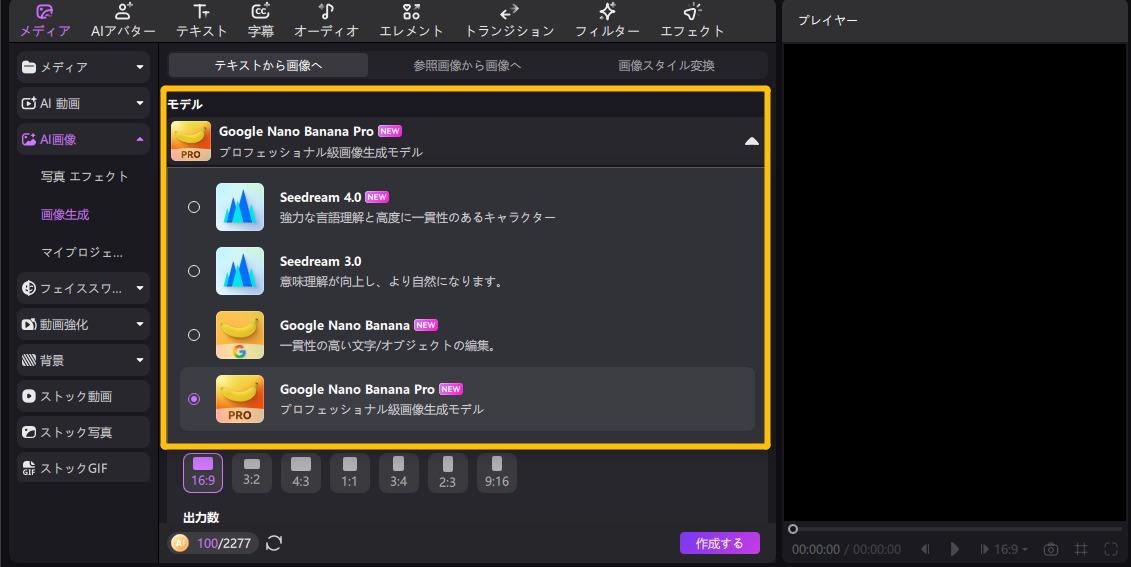Open the AIアバター tab
Screen dimensions: 1131x567
[x=123, y=20]
